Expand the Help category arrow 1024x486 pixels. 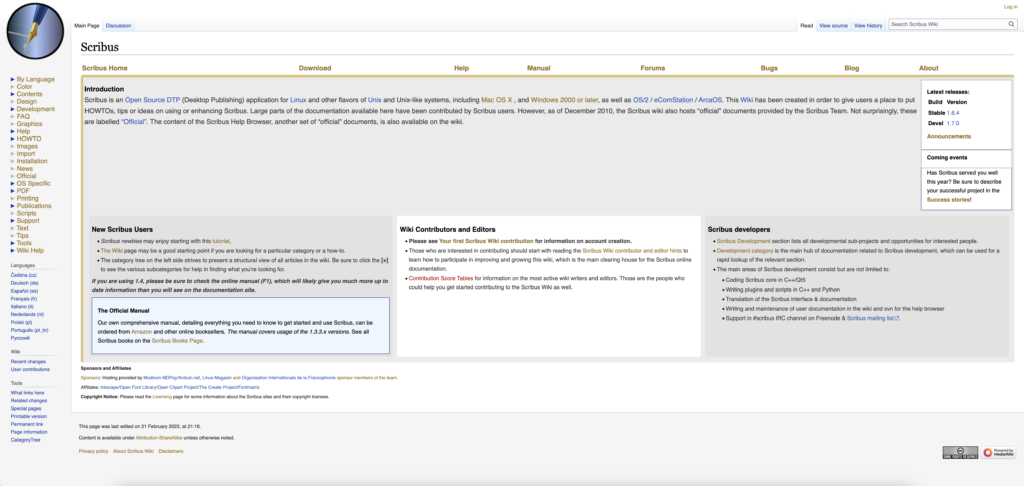tap(12, 131)
